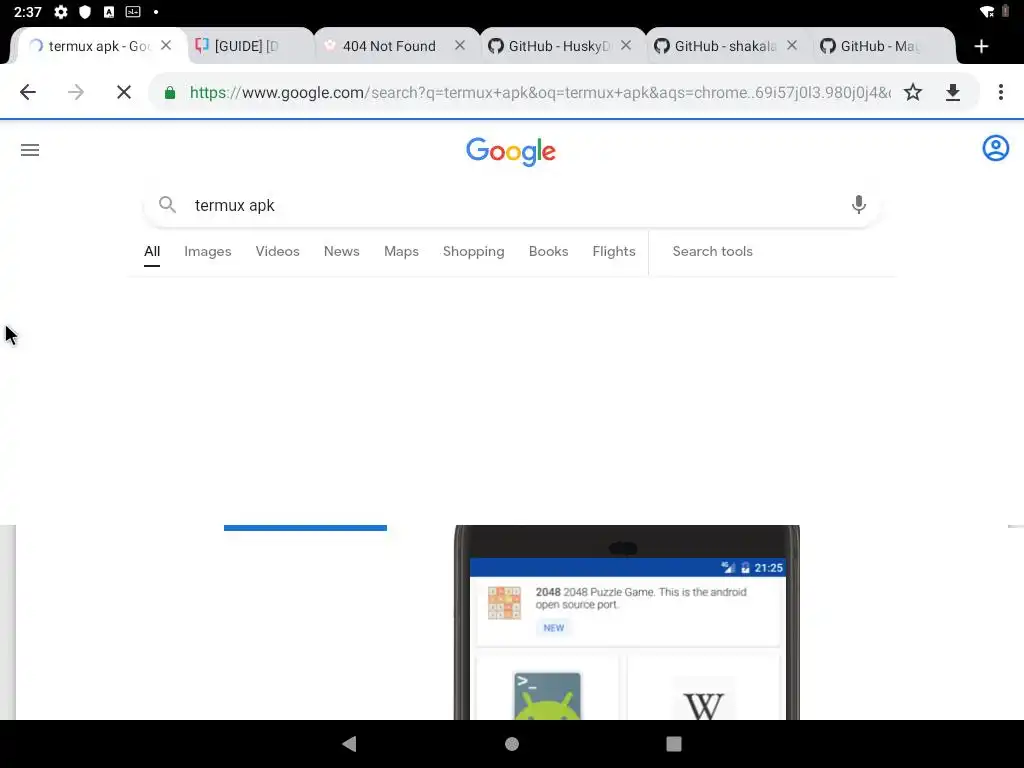Click the Termux phone screenshot image
1024x768 pixels.
627,622
